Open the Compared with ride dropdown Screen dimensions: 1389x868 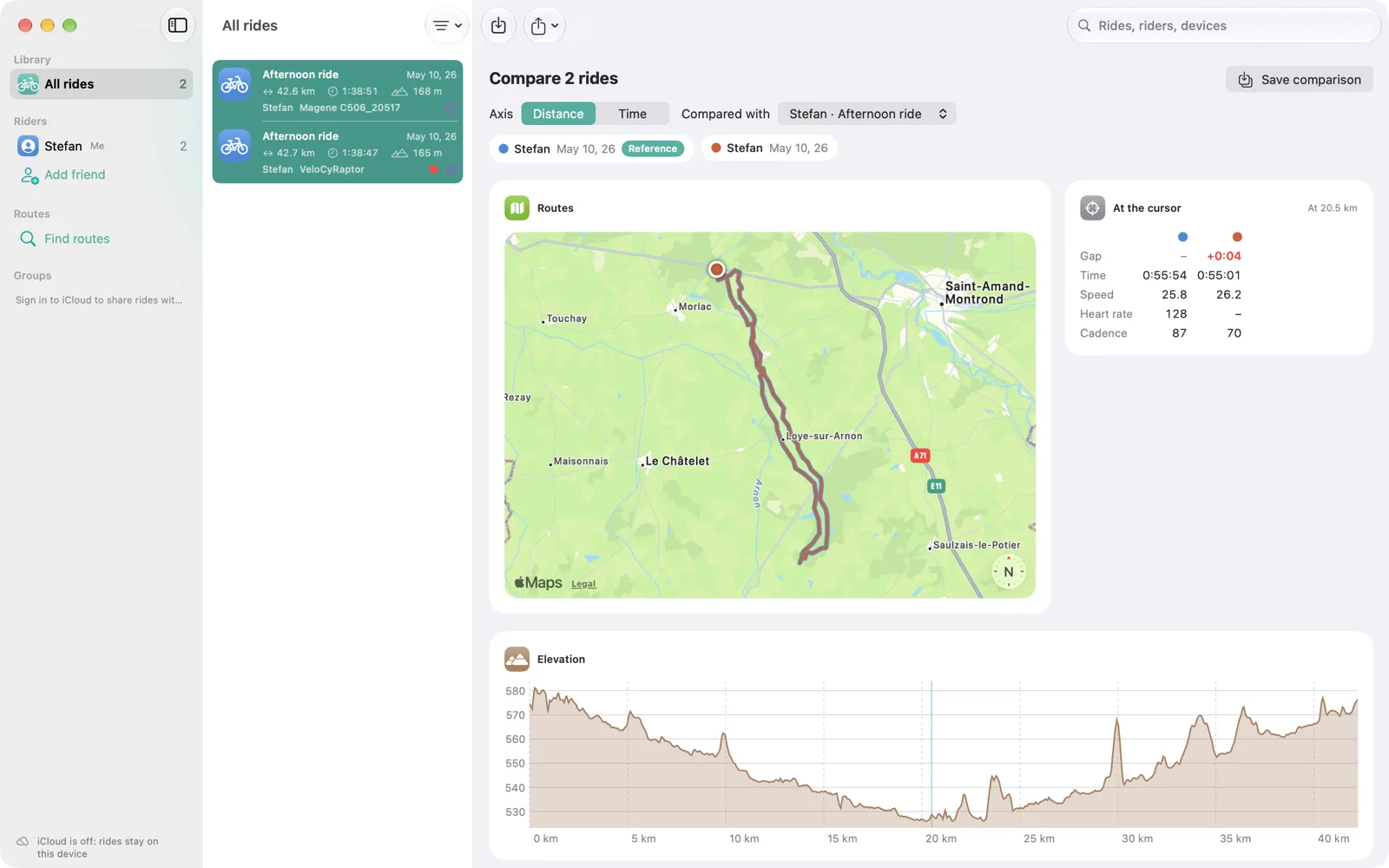[x=866, y=114]
